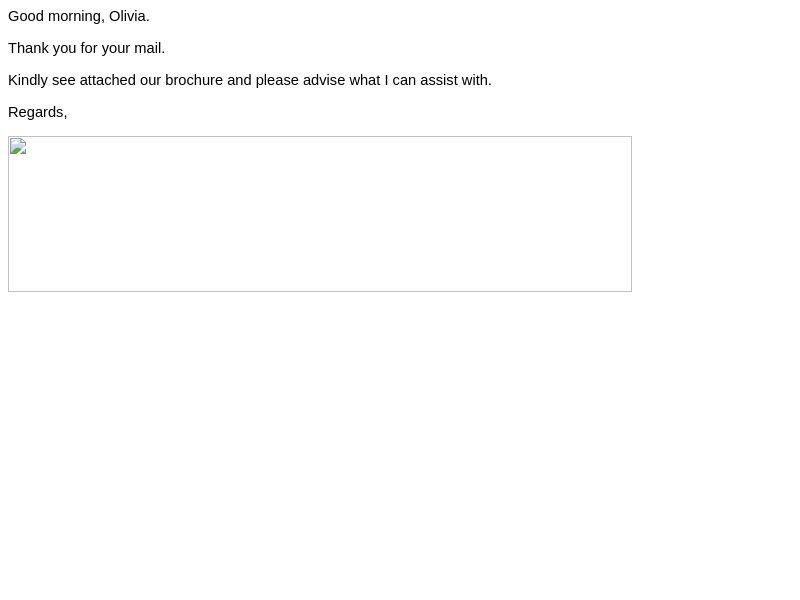Click the word 'Good' starting the email
This screenshot has height=600, width=800.
tap(26, 16)
